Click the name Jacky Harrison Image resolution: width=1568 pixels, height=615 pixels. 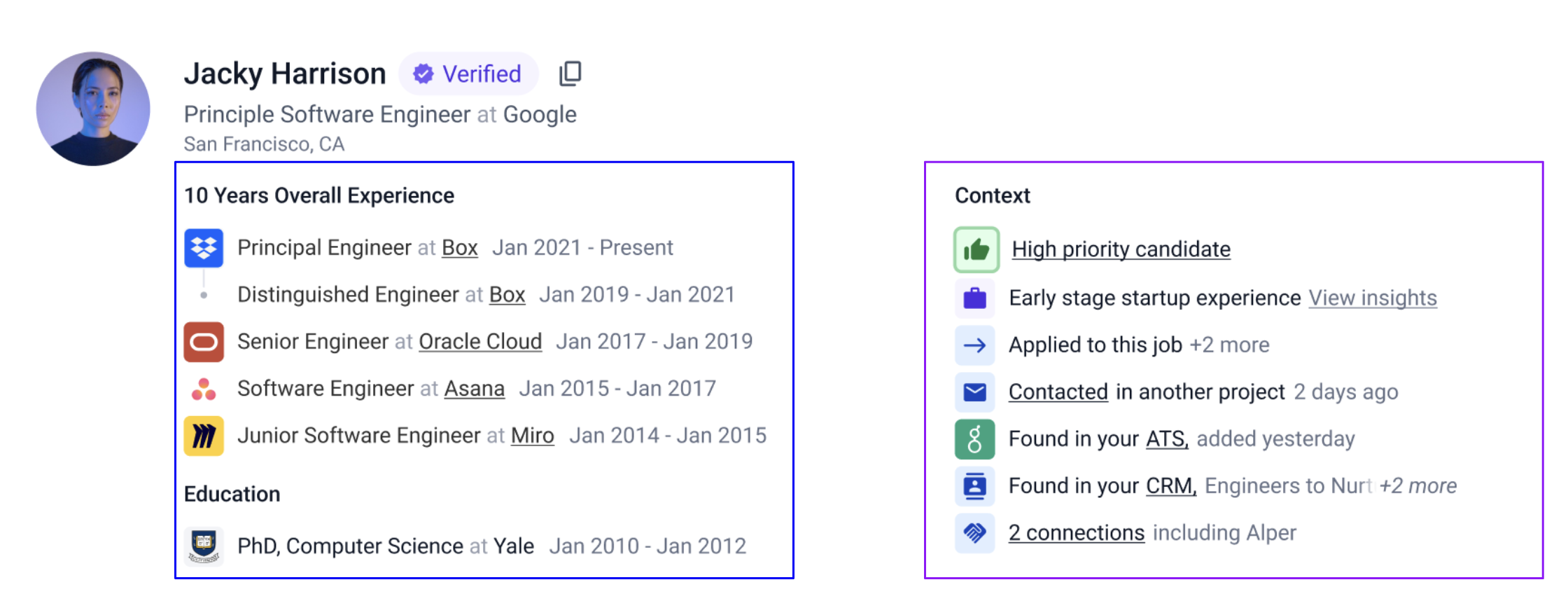(x=285, y=74)
